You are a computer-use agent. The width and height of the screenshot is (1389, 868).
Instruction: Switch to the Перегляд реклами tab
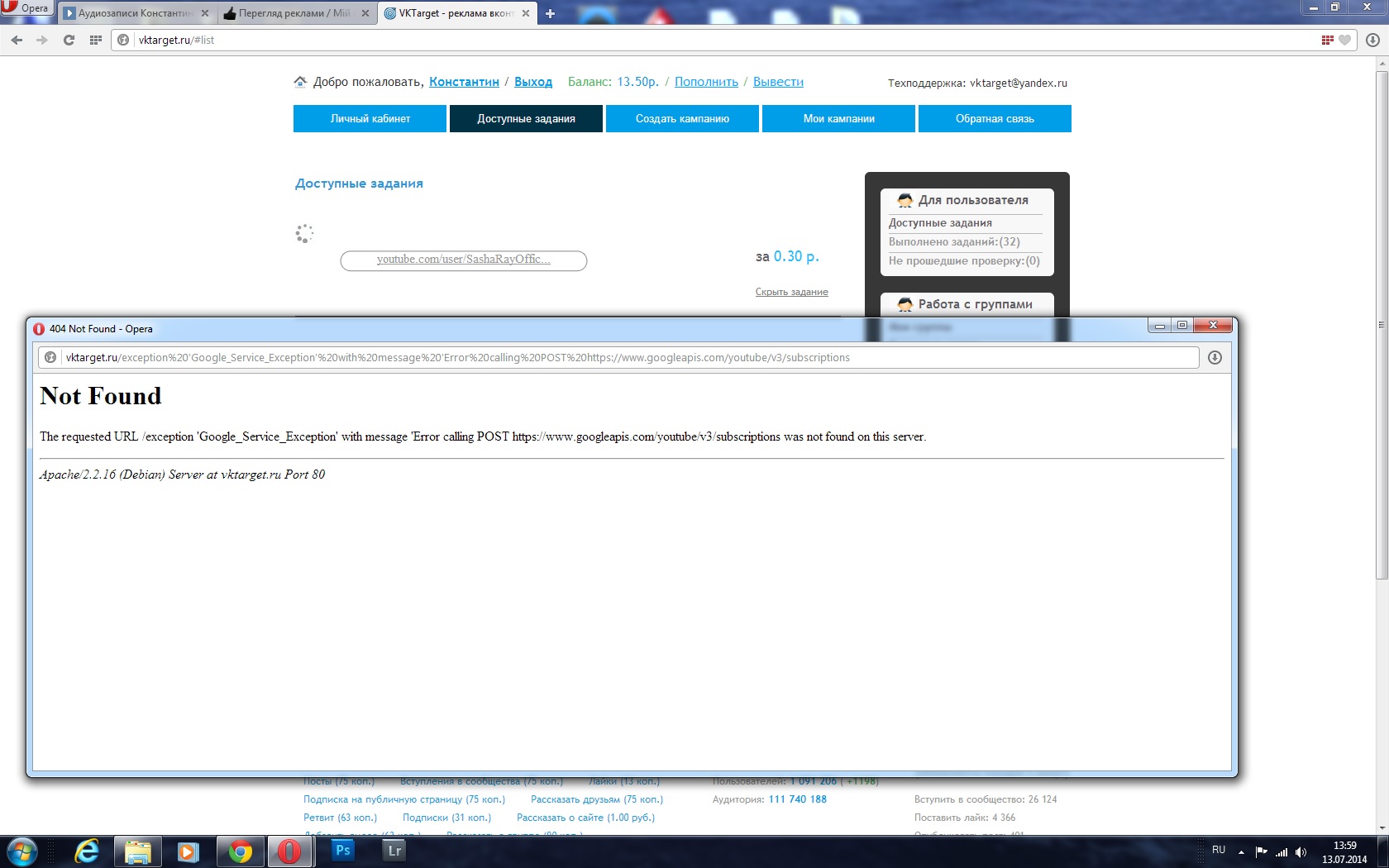[295, 13]
